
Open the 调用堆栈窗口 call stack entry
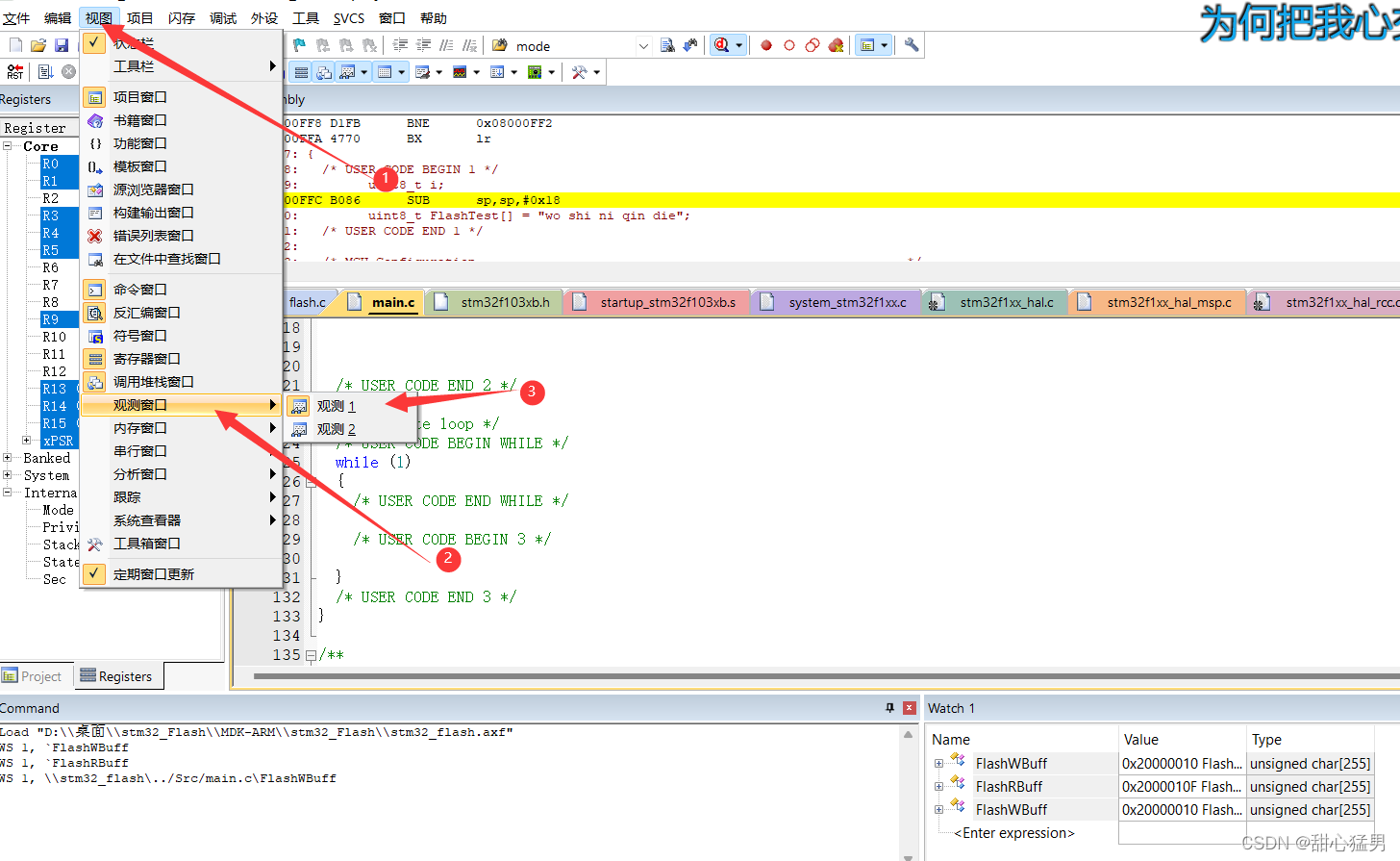point(181,382)
